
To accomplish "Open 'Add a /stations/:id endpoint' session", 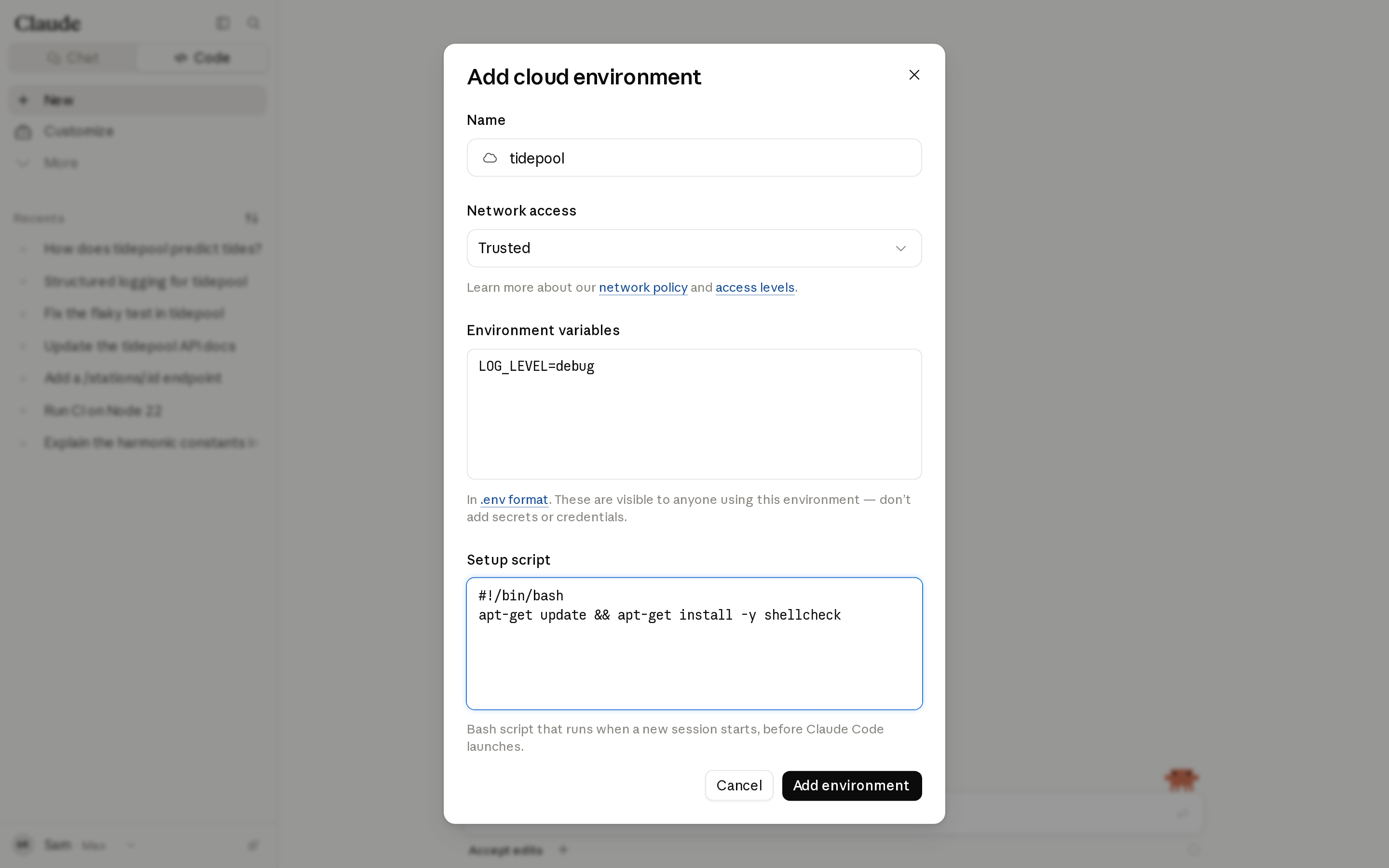I will (x=138, y=379).
